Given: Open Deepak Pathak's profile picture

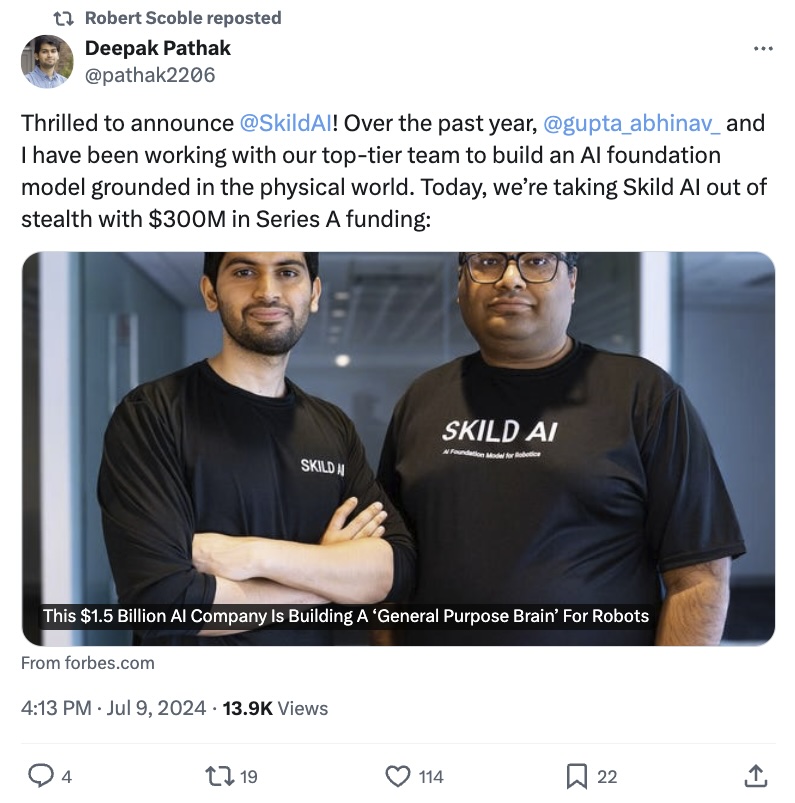Looking at the screenshot, I should tap(47, 61).
